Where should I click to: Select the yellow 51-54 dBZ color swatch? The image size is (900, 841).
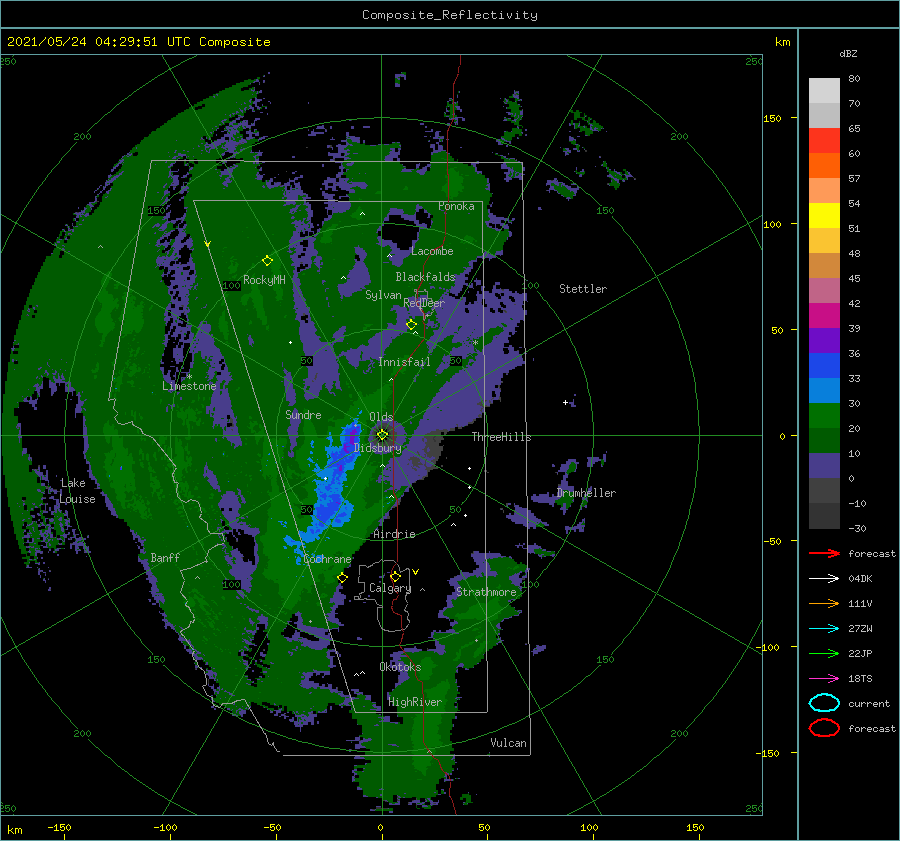824,216
